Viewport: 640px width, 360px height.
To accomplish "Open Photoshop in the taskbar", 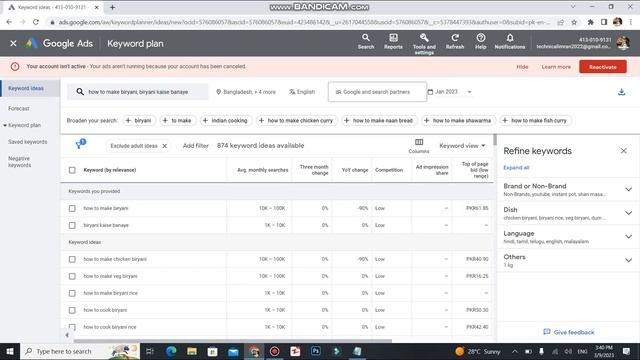I will (x=316, y=351).
